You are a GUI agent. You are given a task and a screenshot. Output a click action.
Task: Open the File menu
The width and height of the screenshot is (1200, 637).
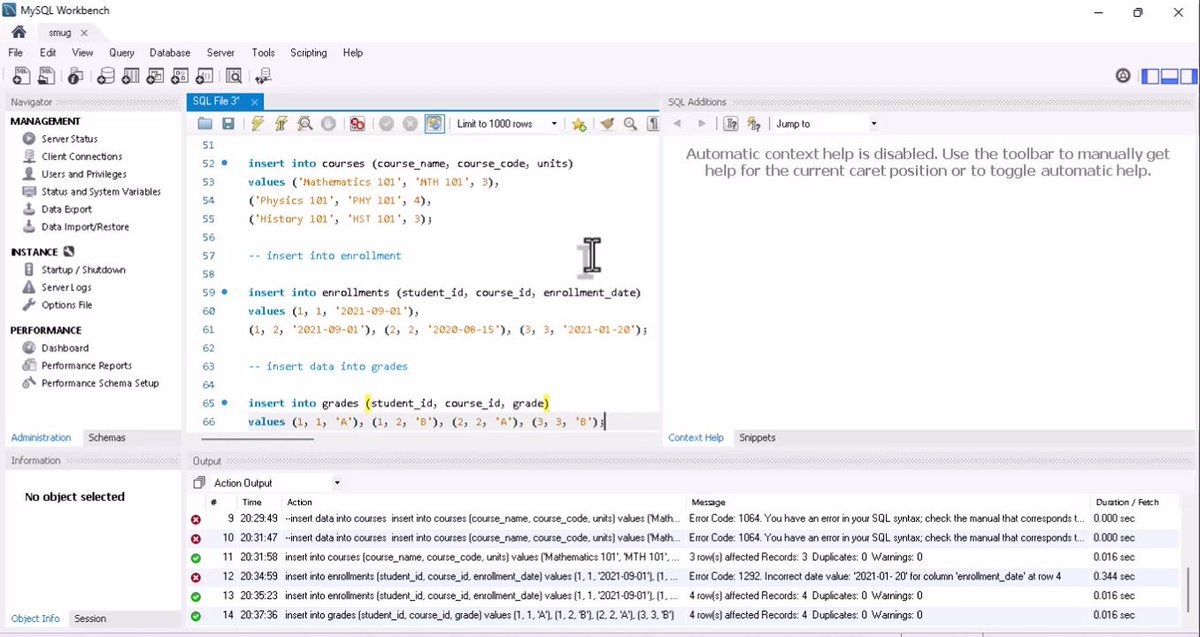pos(15,52)
